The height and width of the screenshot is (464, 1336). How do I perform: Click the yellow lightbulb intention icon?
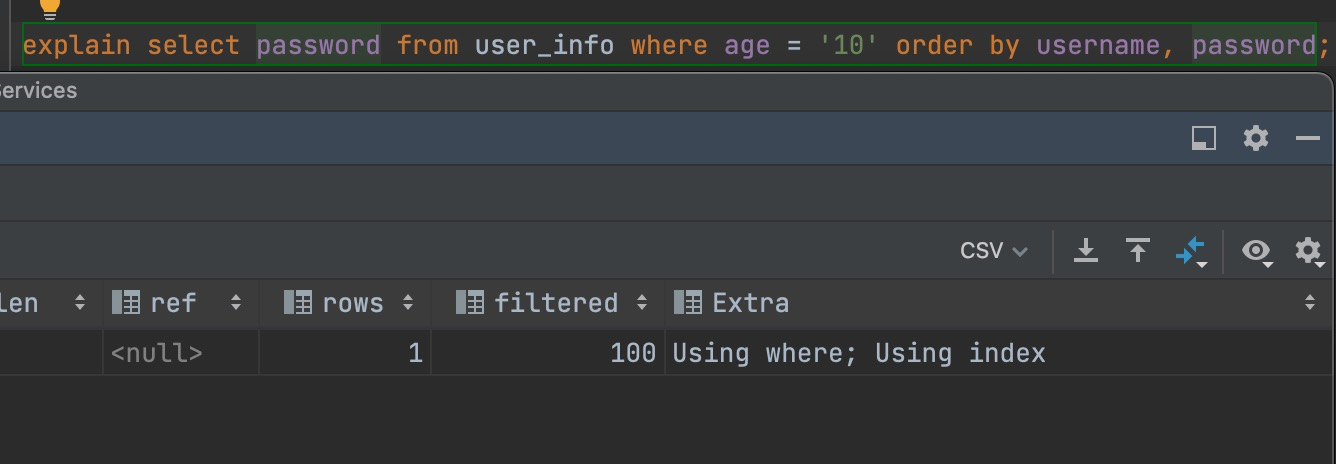49,8
